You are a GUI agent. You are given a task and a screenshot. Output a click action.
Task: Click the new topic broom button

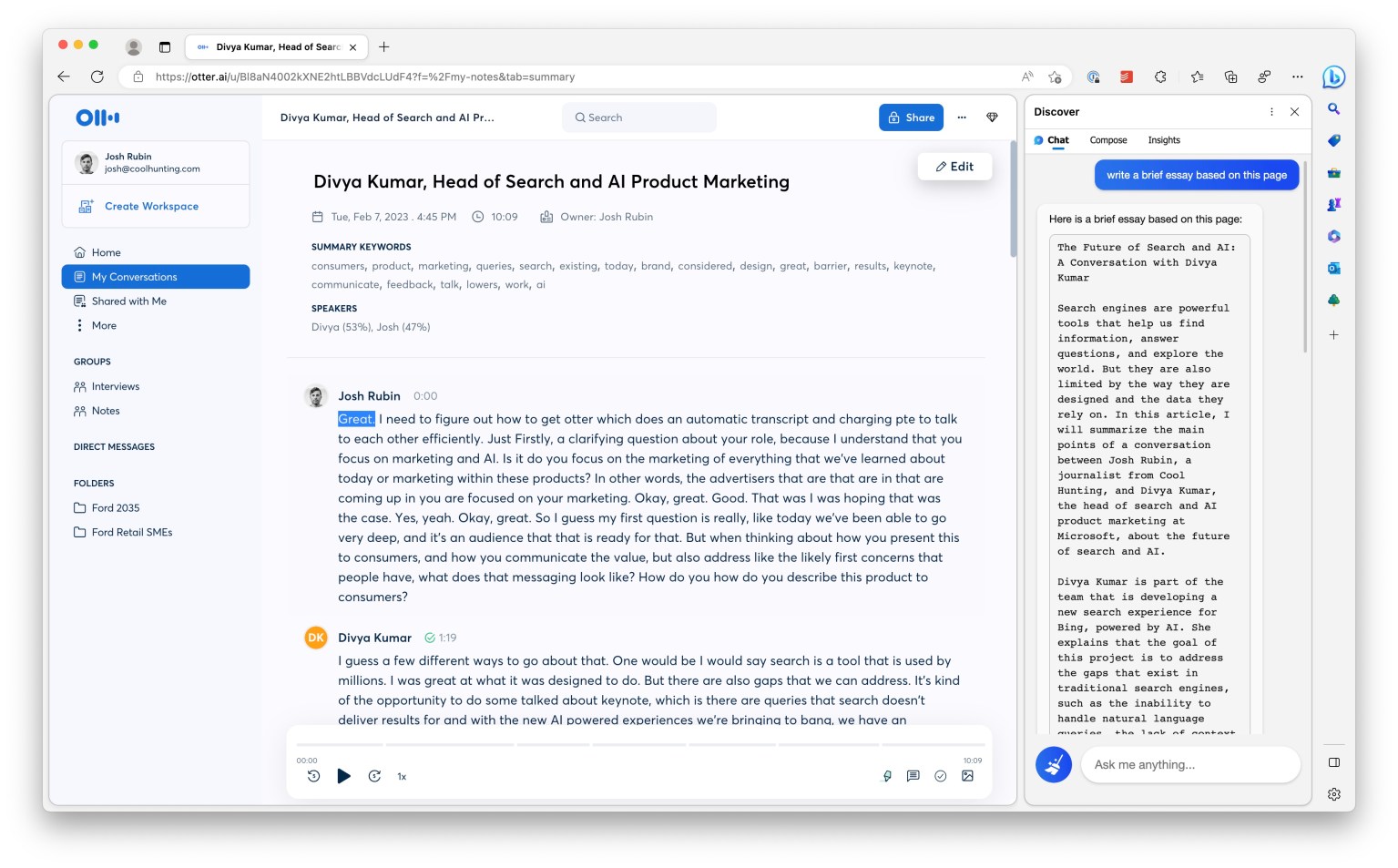[x=1053, y=765]
